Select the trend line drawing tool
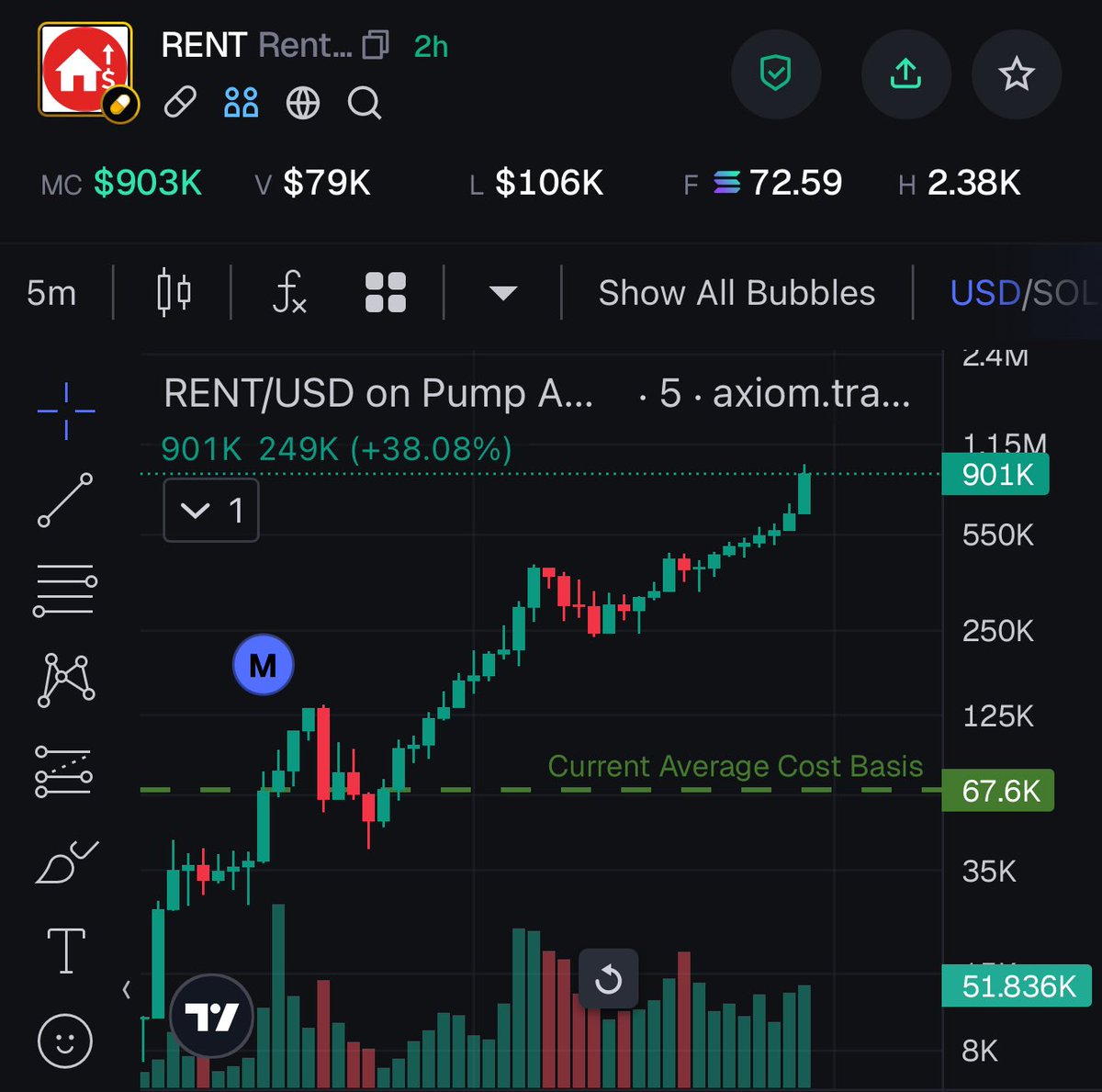Image resolution: width=1102 pixels, height=1092 pixels. pos(65,500)
